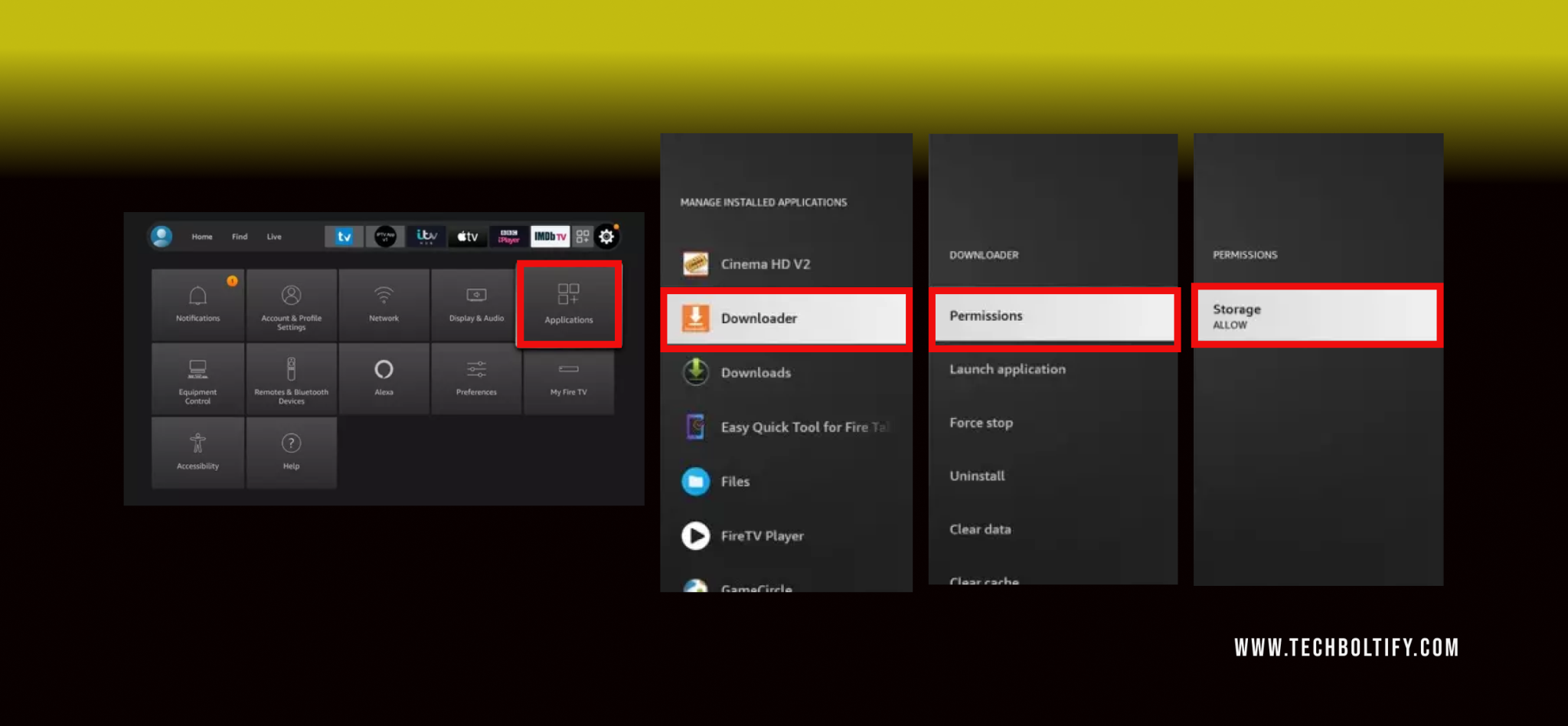Open the Settings gear icon
Image resolution: width=1568 pixels, height=726 pixels.
(x=606, y=237)
